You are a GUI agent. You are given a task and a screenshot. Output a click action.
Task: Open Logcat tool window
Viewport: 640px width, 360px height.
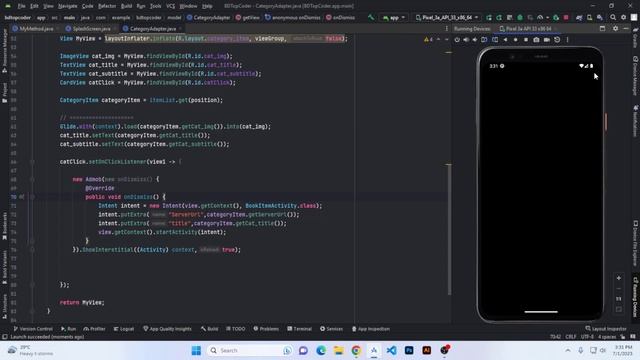coord(124,329)
